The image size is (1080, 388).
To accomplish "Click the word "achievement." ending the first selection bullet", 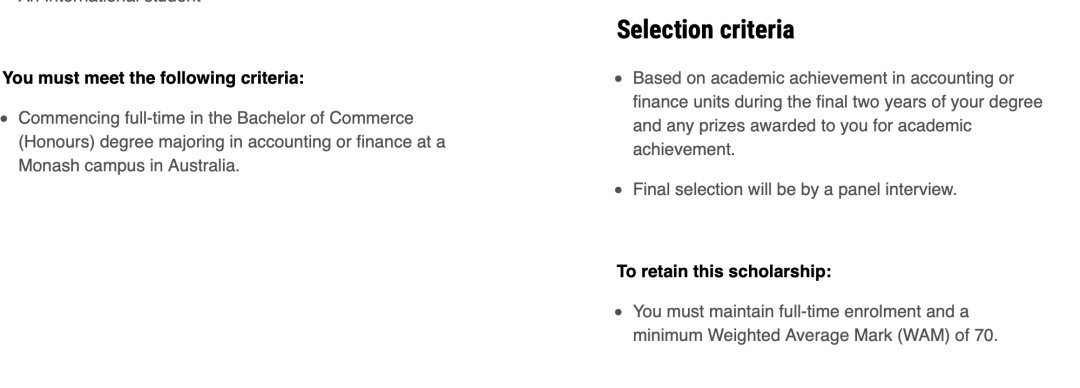I will tap(684, 150).
